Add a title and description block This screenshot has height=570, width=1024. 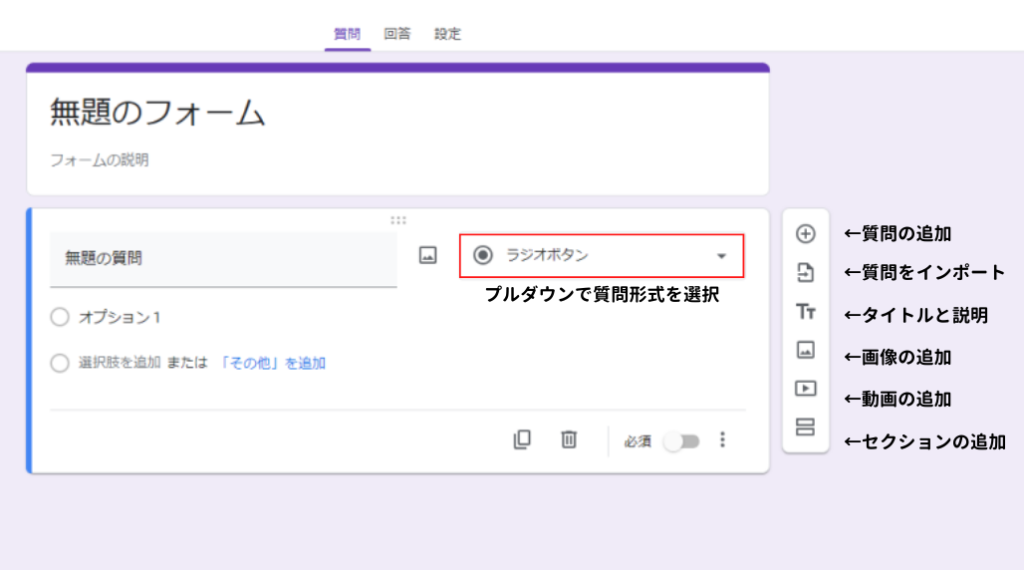805,312
